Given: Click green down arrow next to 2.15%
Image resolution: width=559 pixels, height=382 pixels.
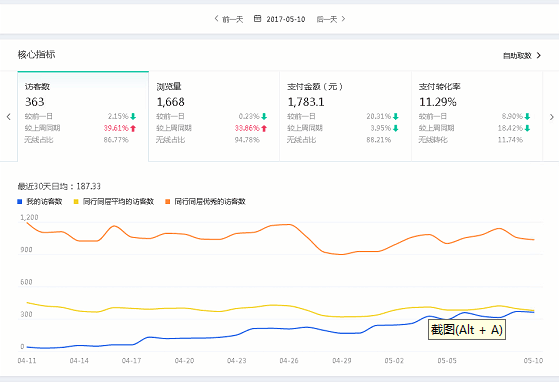Looking at the screenshot, I should [133, 116].
